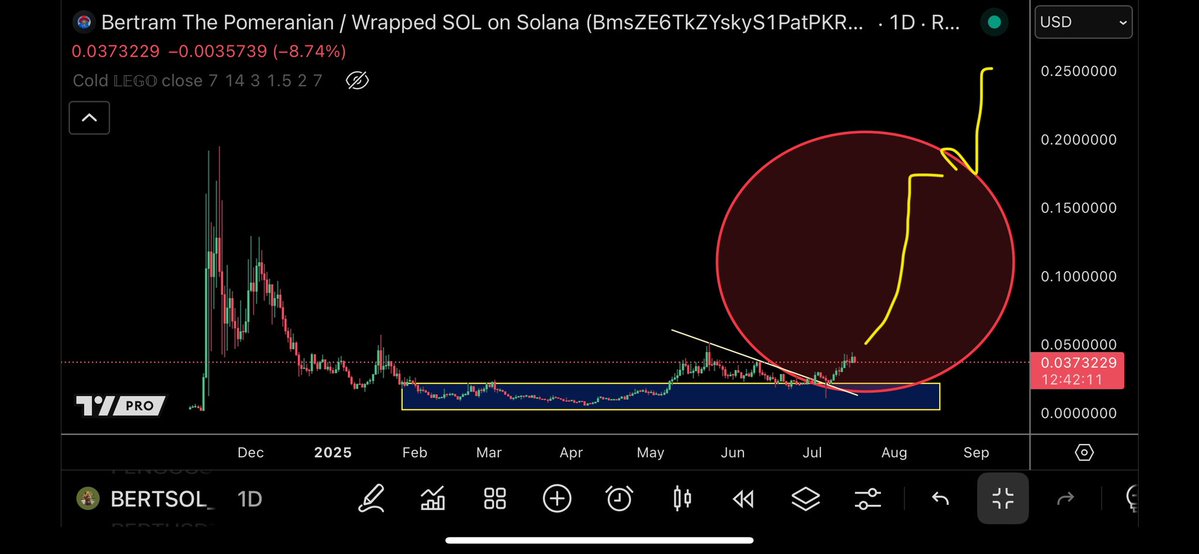Open the indicators chart icon
The image size is (1199, 554).
click(434, 500)
